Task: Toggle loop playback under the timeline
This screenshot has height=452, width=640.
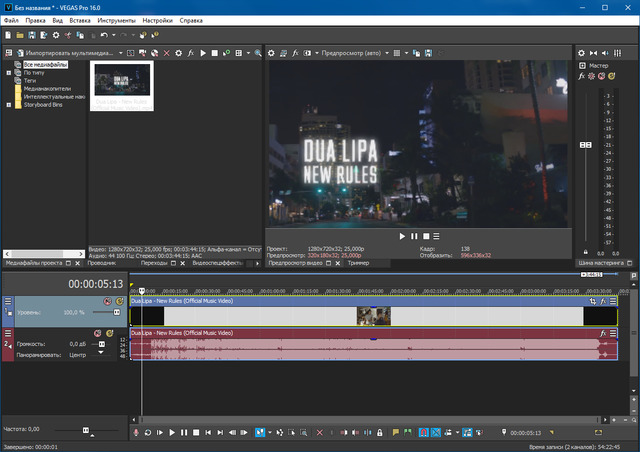Action: click(x=148, y=432)
